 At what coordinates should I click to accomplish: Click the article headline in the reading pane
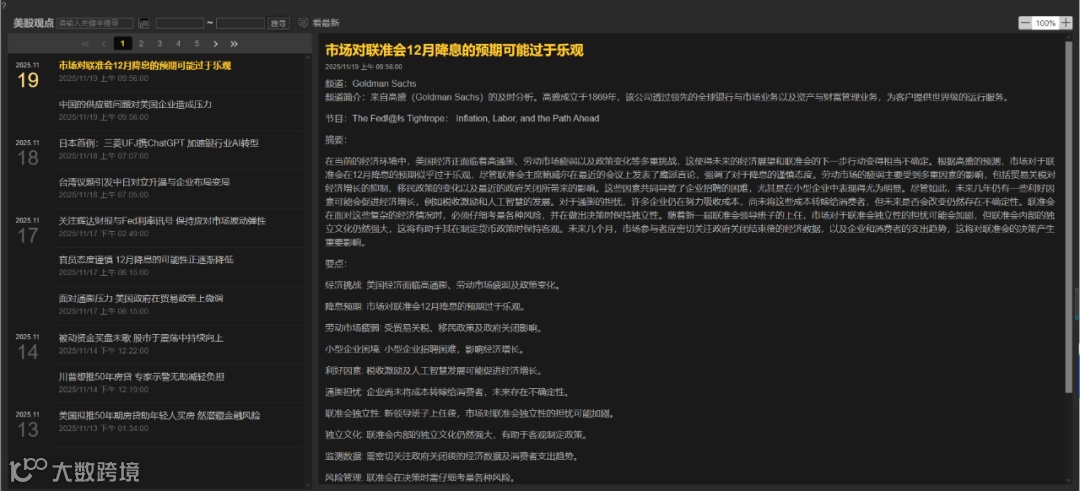coord(455,50)
